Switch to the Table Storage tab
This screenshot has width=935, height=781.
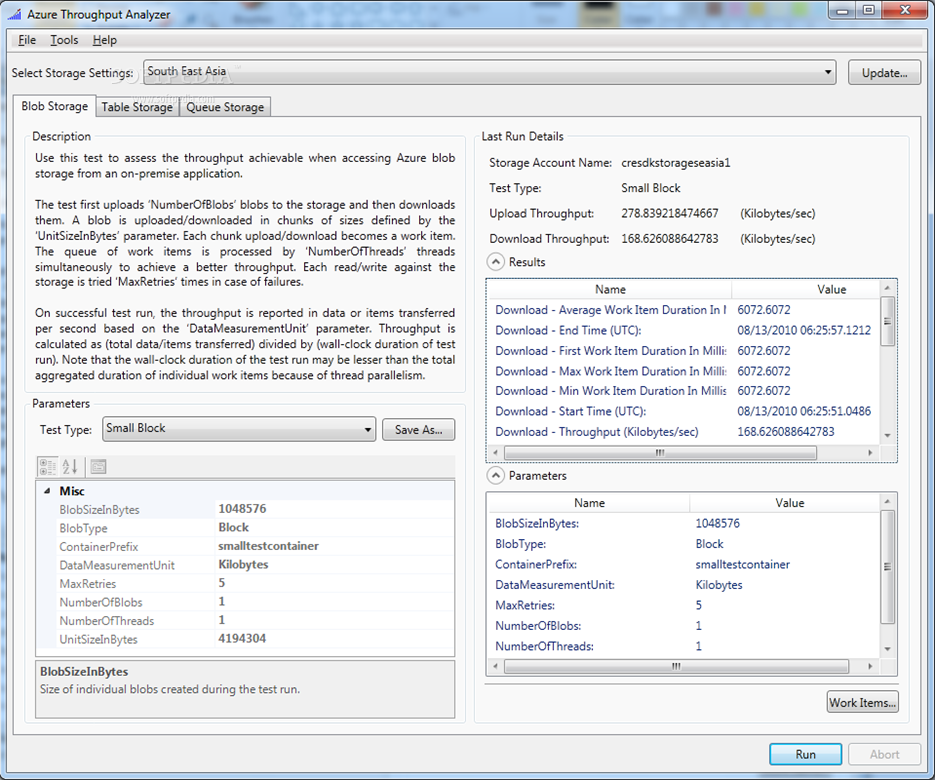tap(137, 107)
